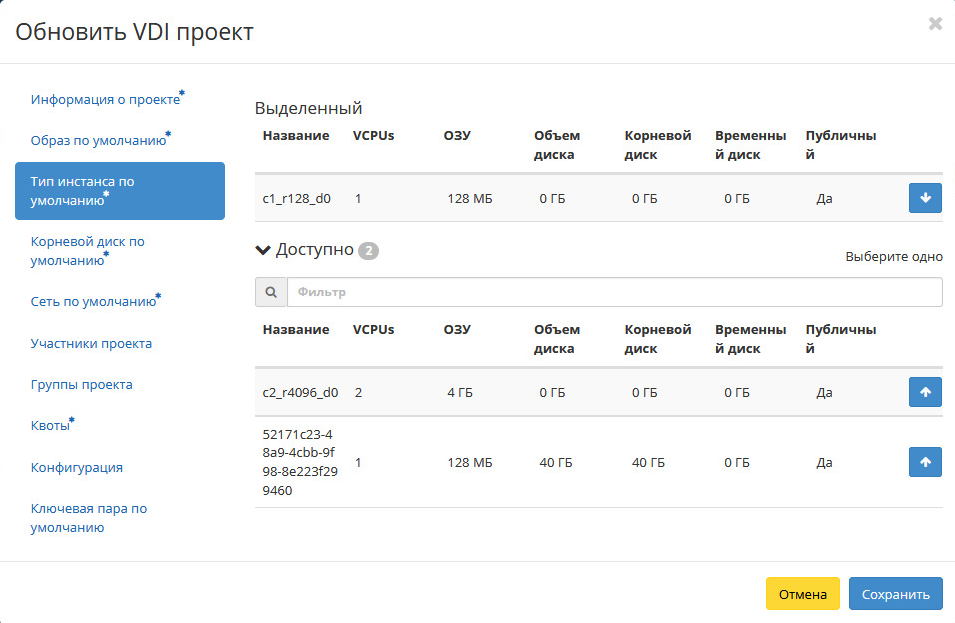Click the filter search magnifier icon
The width and height of the screenshot is (955, 623).
click(271, 292)
